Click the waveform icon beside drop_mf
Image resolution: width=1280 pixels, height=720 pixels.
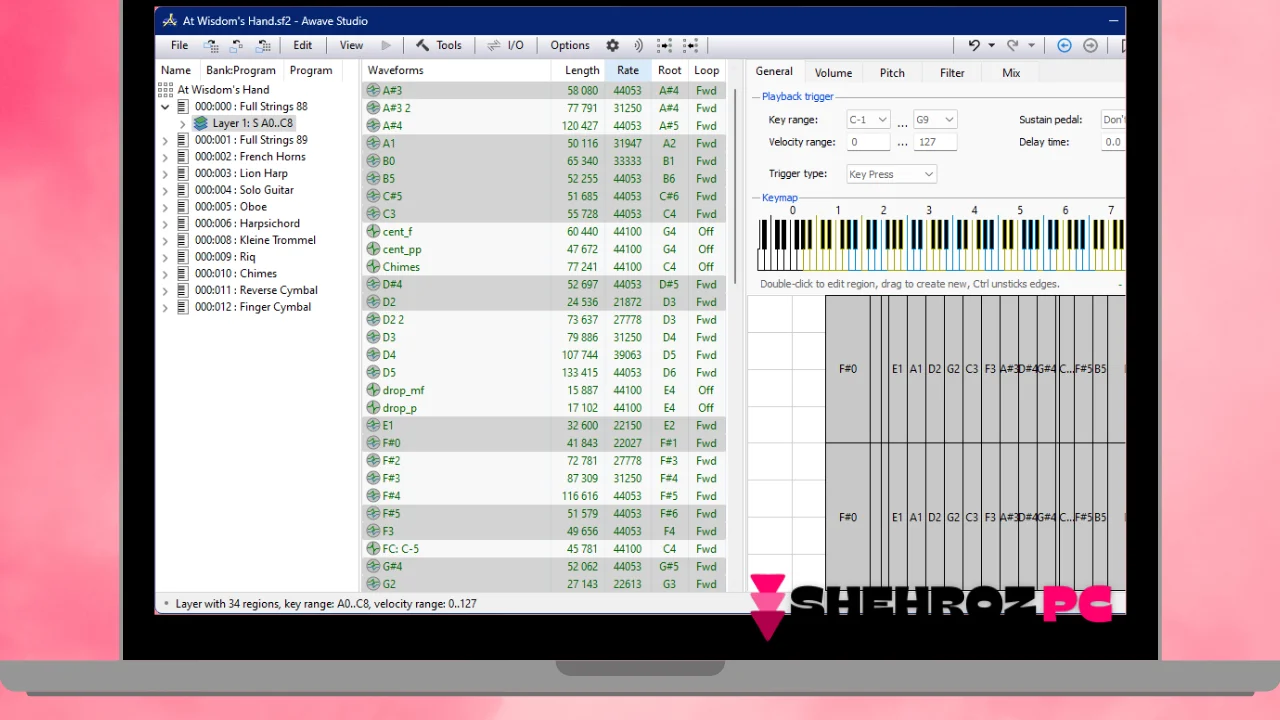pyautogui.click(x=373, y=390)
